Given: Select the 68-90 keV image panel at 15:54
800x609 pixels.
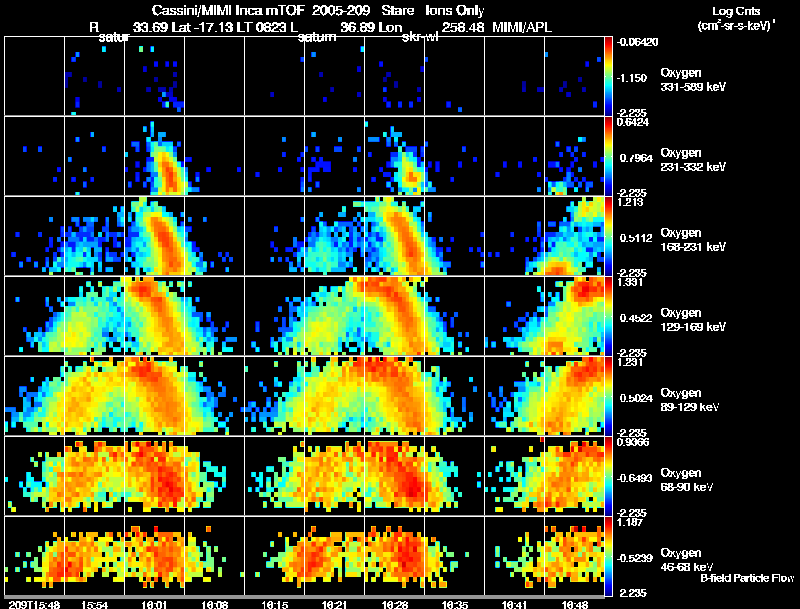Looking at the screenshot, I should (x=94, y=476).
